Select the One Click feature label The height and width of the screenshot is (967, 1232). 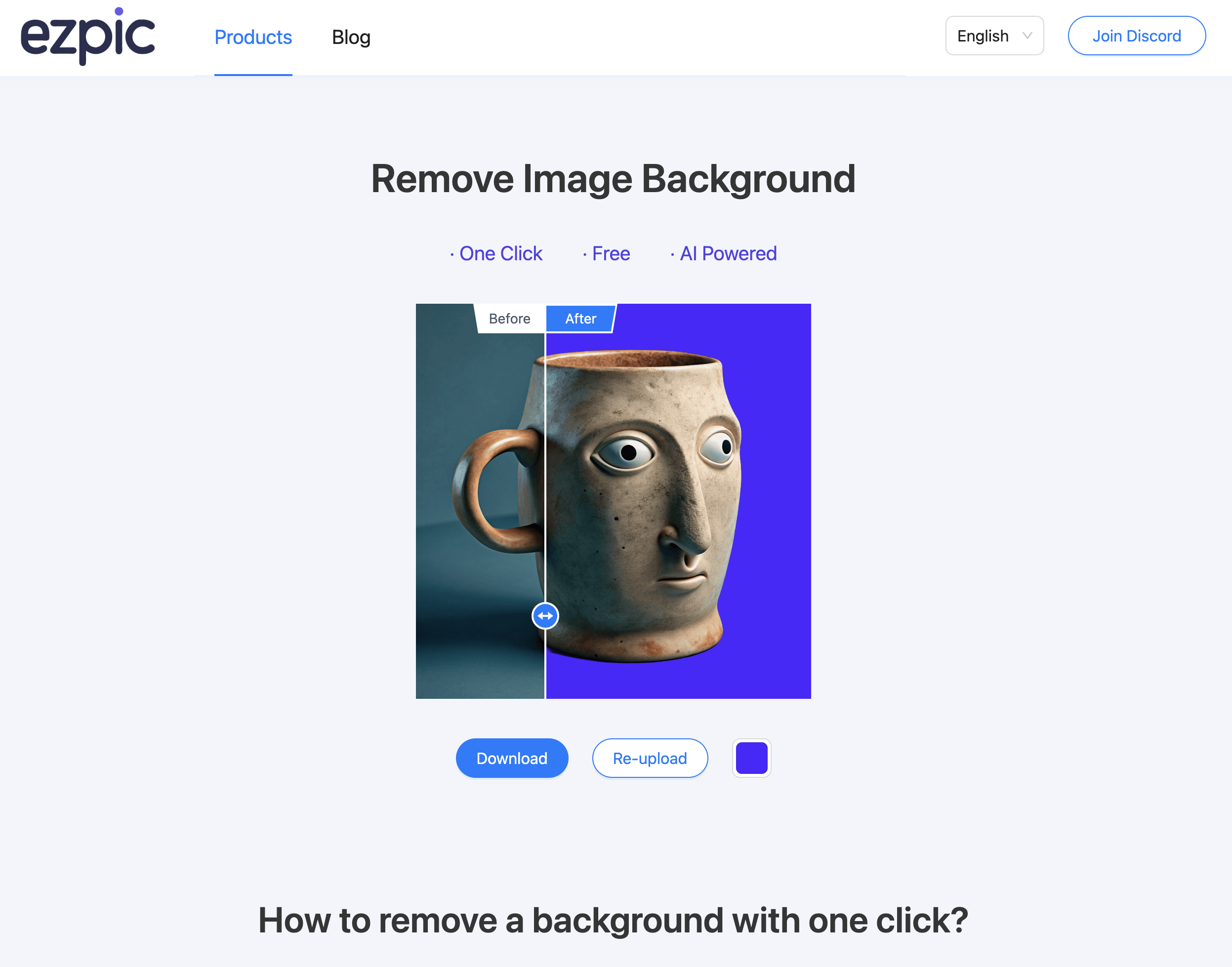(493, 253)
